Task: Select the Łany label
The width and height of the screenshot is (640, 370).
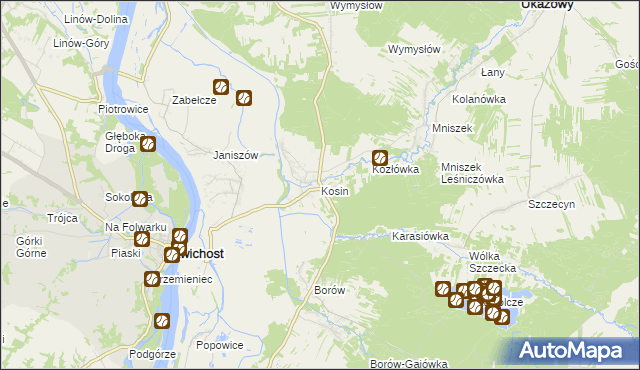Action: pos(493,73)
